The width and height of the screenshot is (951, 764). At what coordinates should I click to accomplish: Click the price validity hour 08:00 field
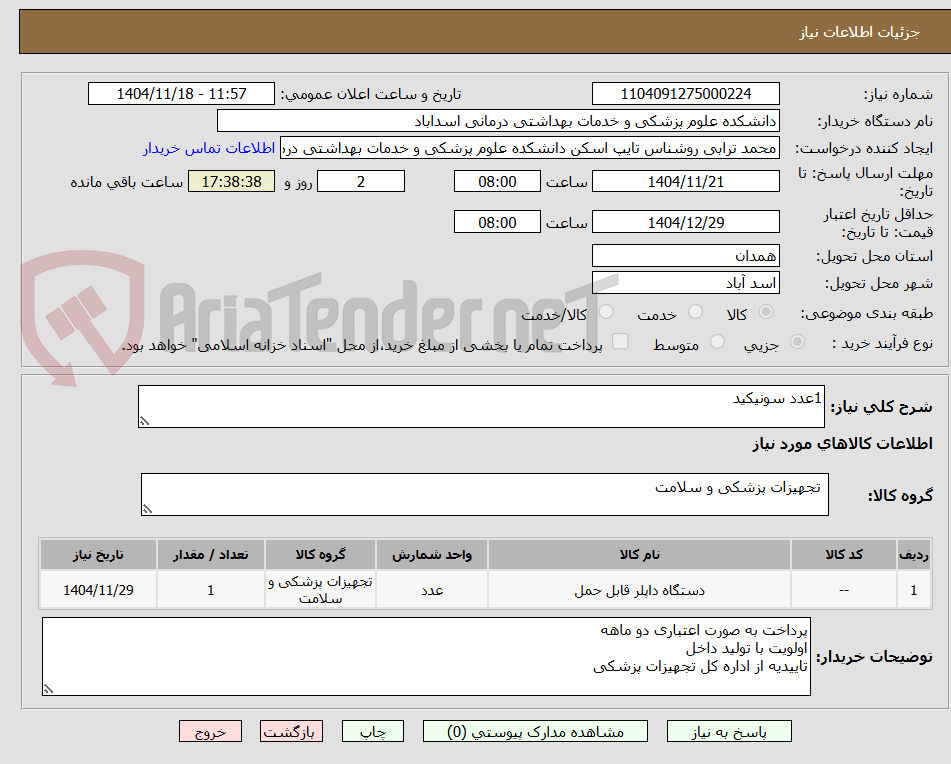(x=497, y=222)
